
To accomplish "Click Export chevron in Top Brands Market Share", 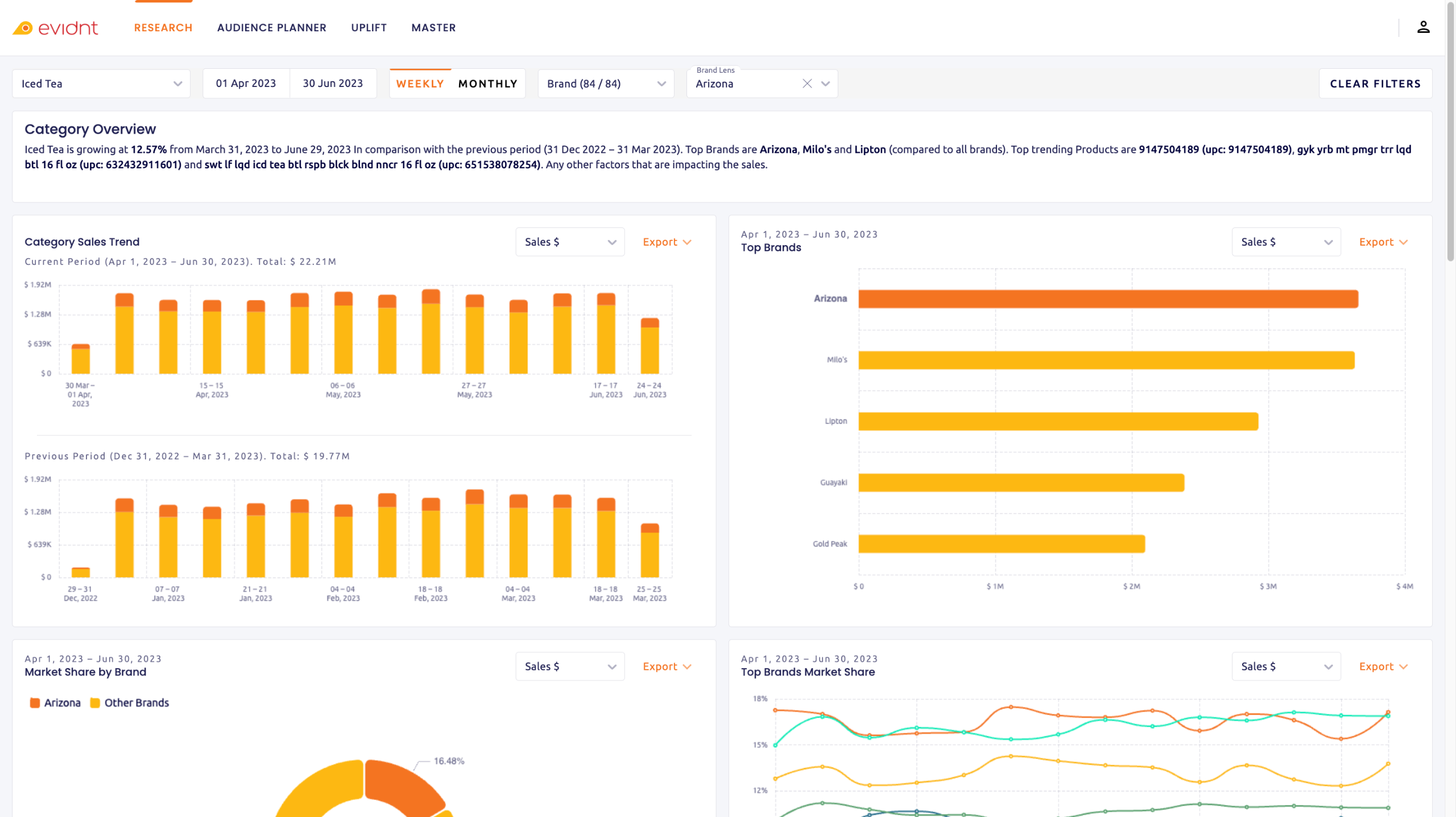I will click(1403, 667).
